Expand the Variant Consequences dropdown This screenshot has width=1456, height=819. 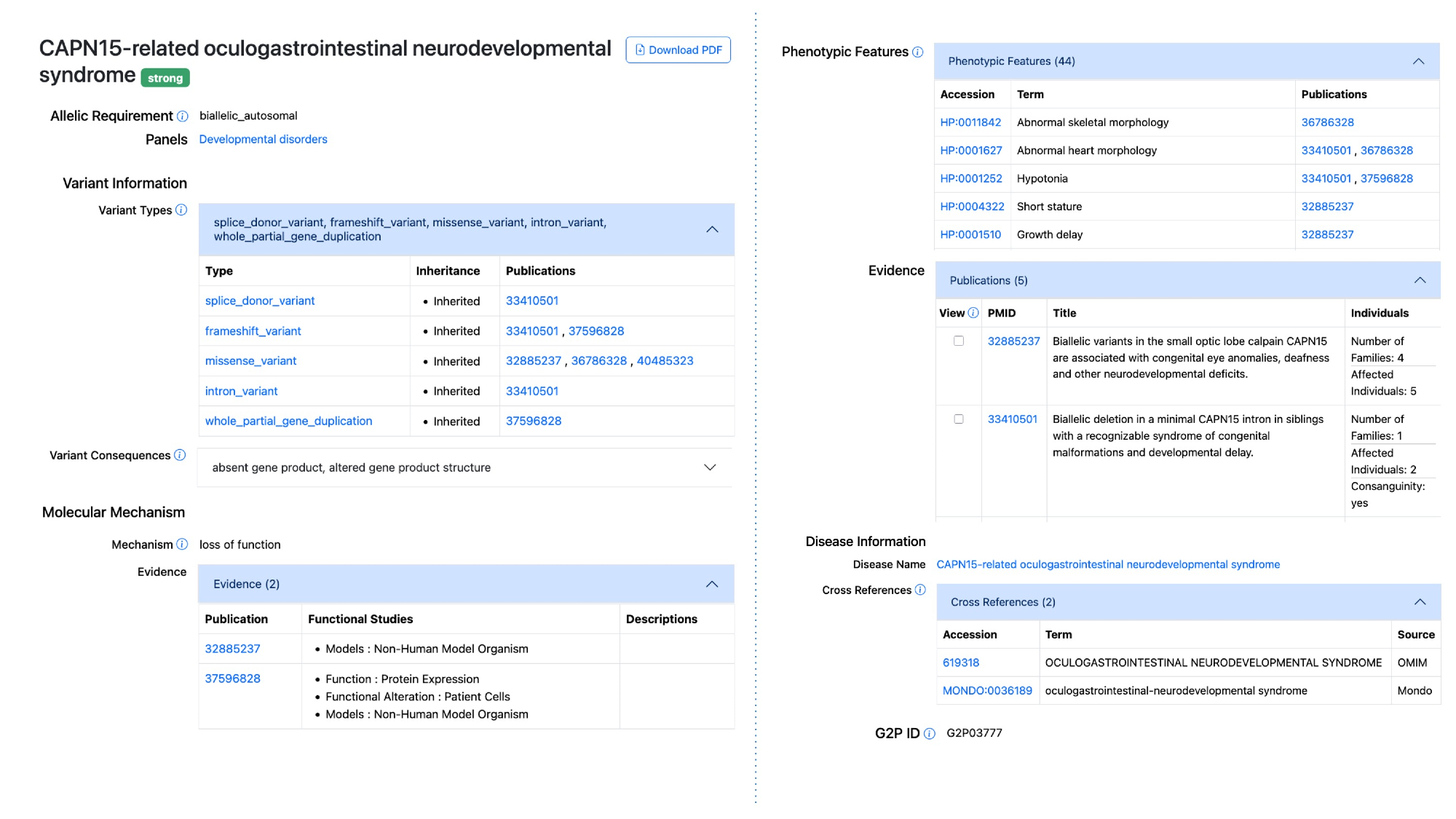pos(710,467)
